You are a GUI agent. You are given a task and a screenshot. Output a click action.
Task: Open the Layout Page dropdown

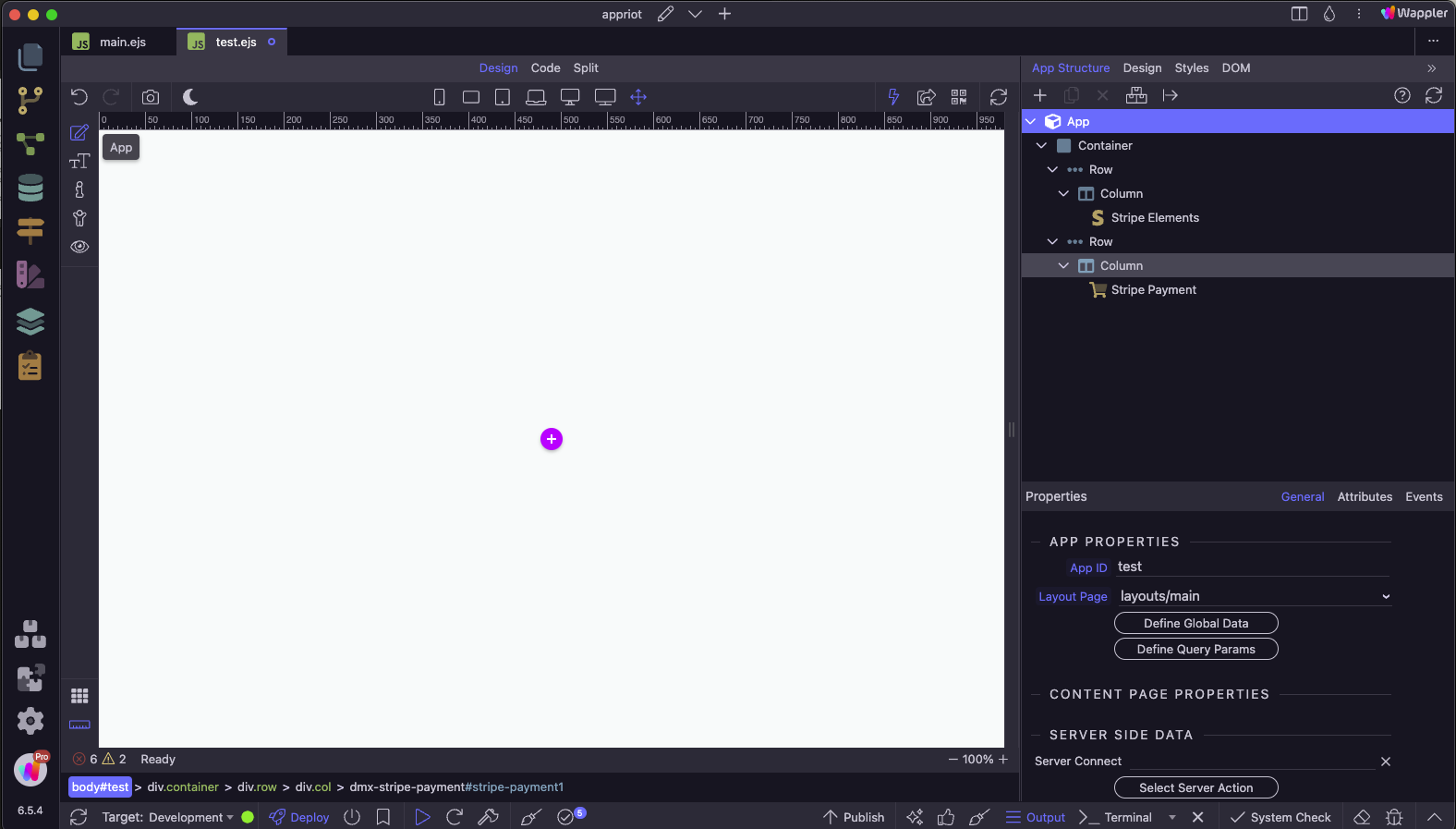[1255, 596]
